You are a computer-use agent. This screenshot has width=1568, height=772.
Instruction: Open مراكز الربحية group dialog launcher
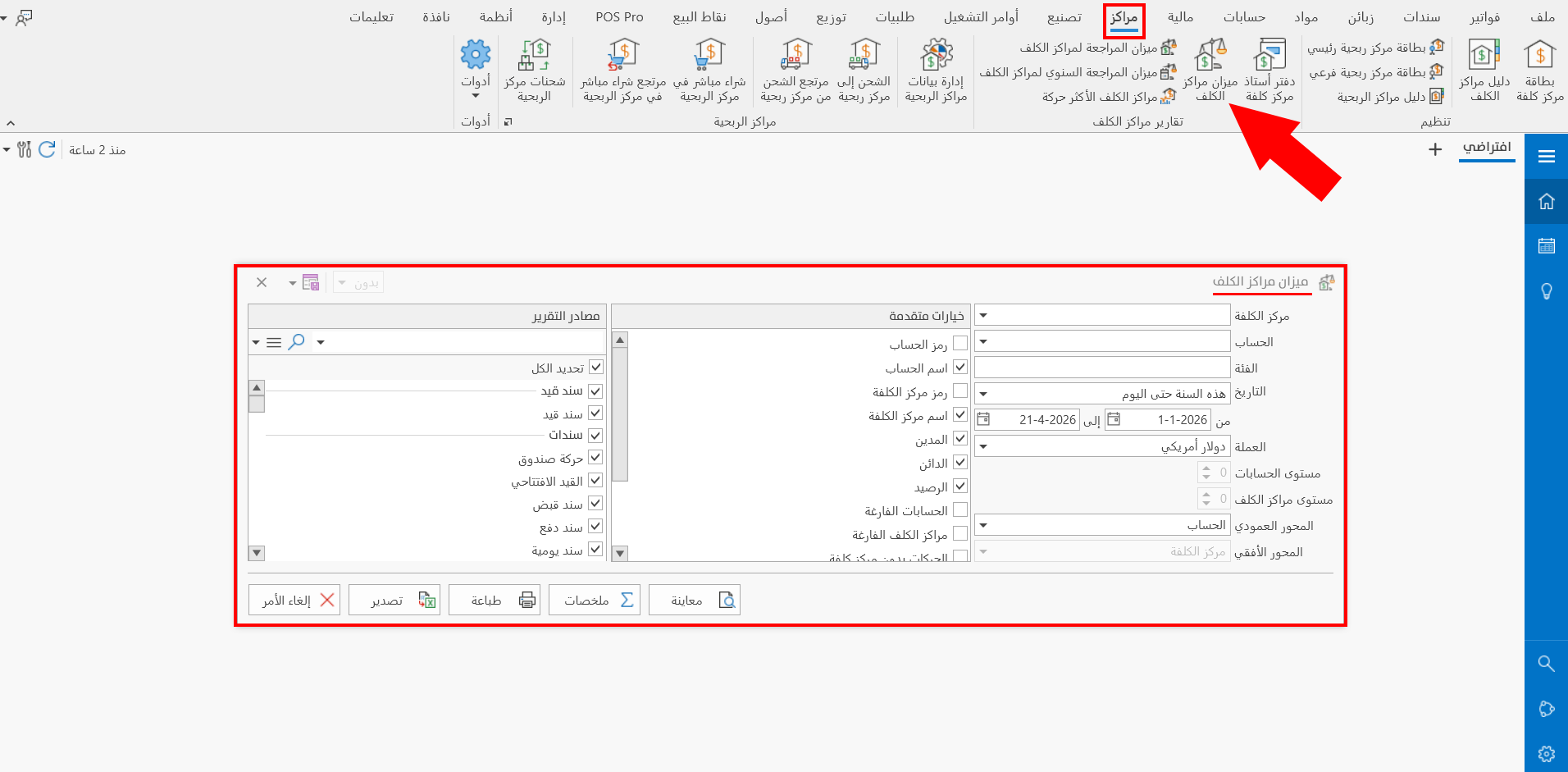[x=508, y=121]
